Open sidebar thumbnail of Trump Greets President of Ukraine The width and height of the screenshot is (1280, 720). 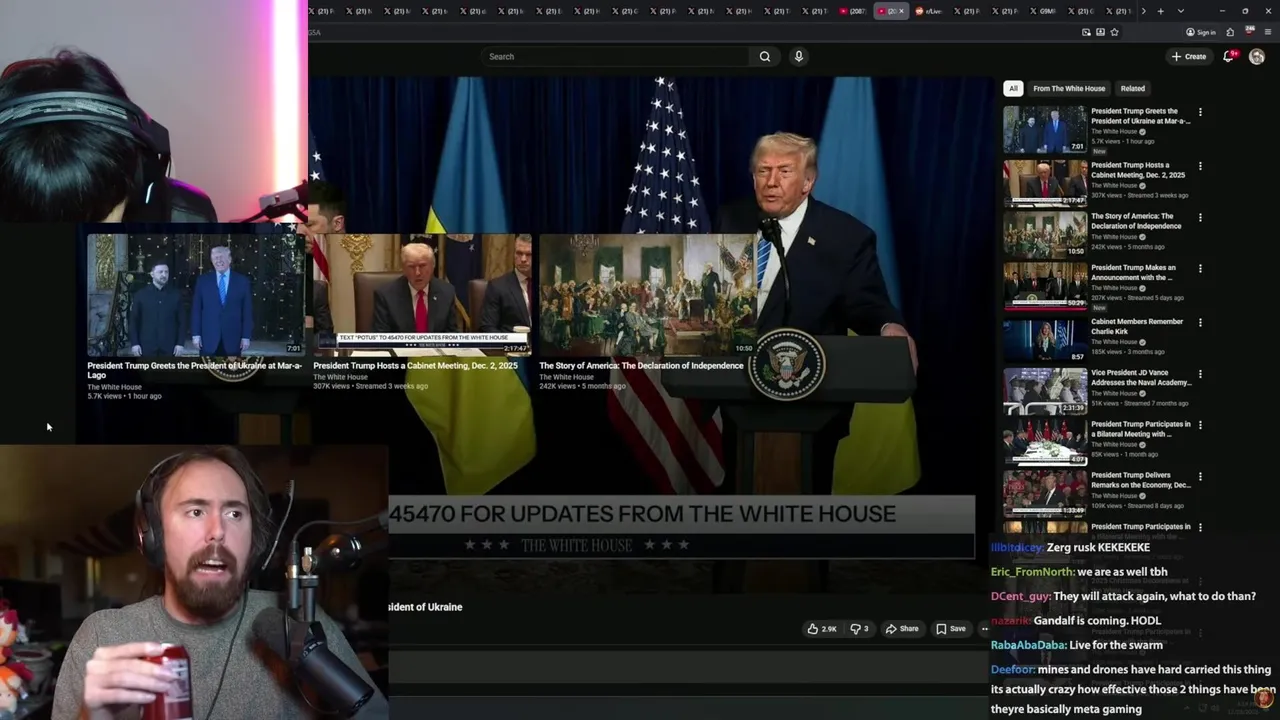coord(1045,129)
